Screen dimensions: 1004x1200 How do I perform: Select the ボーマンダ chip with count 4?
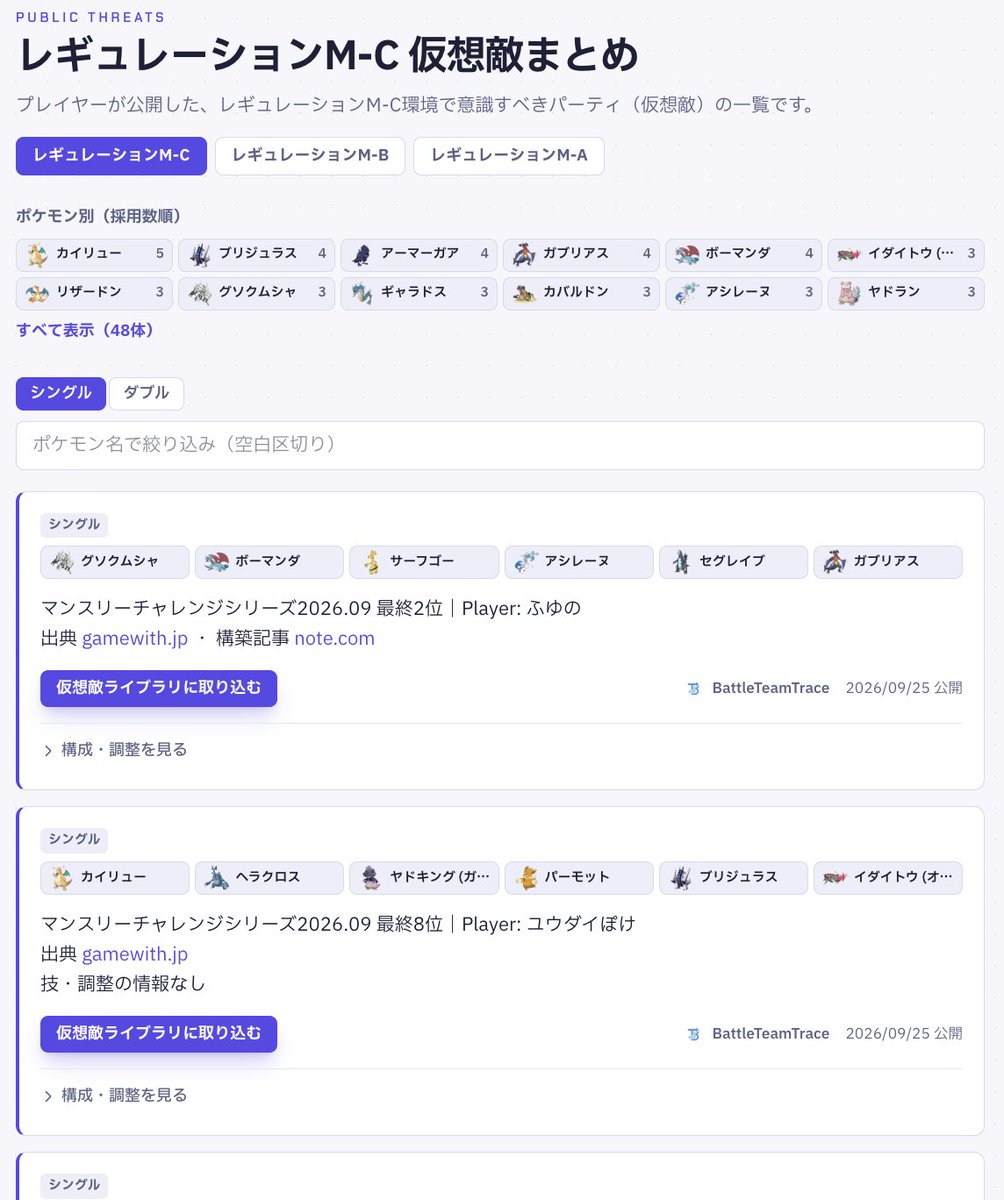(x=743, y=254)
